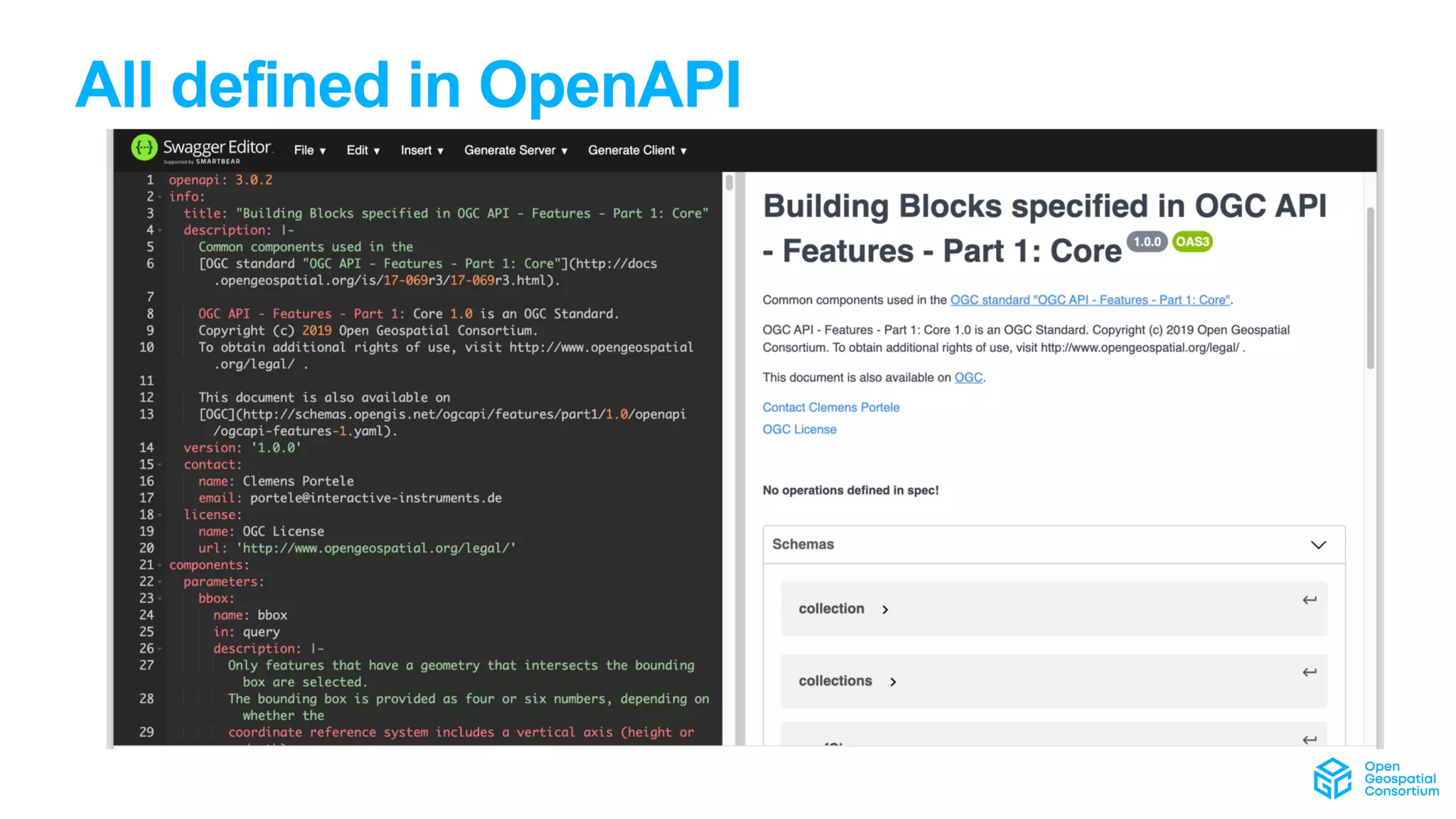Expand the collections schema arrow
1456x819 pixels.
point(893,682)
